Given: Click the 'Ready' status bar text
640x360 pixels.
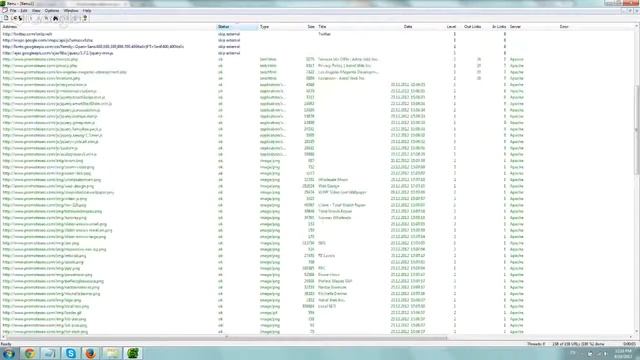Looking at the screenshot, I should pos(6,344).
